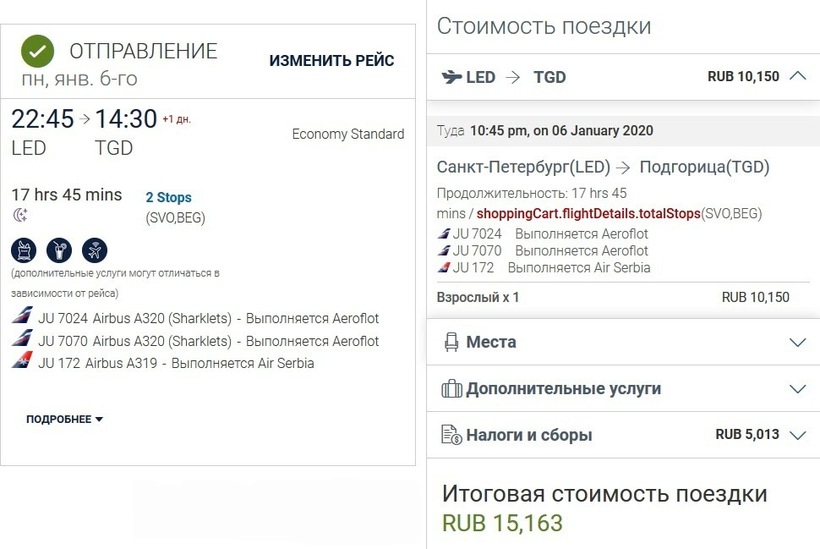Expand the Налоги и сборы chevron
The height and width of the screenshot is (549, 820).
coord(797,435)
